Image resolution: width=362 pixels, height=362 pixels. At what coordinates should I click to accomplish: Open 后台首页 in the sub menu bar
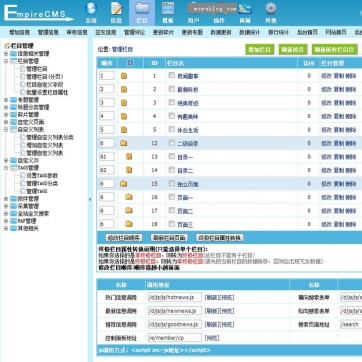point(307,32)
